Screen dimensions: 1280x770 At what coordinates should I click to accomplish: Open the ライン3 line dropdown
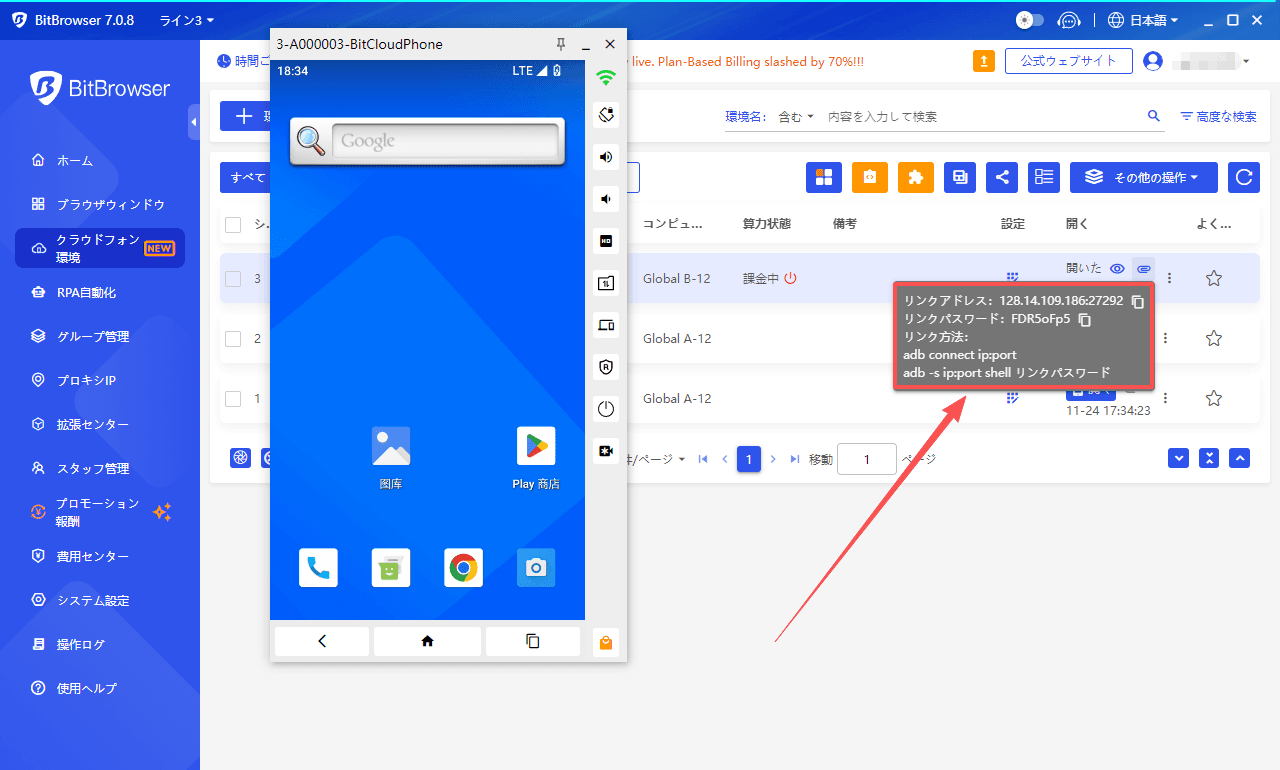click(187, 20)
